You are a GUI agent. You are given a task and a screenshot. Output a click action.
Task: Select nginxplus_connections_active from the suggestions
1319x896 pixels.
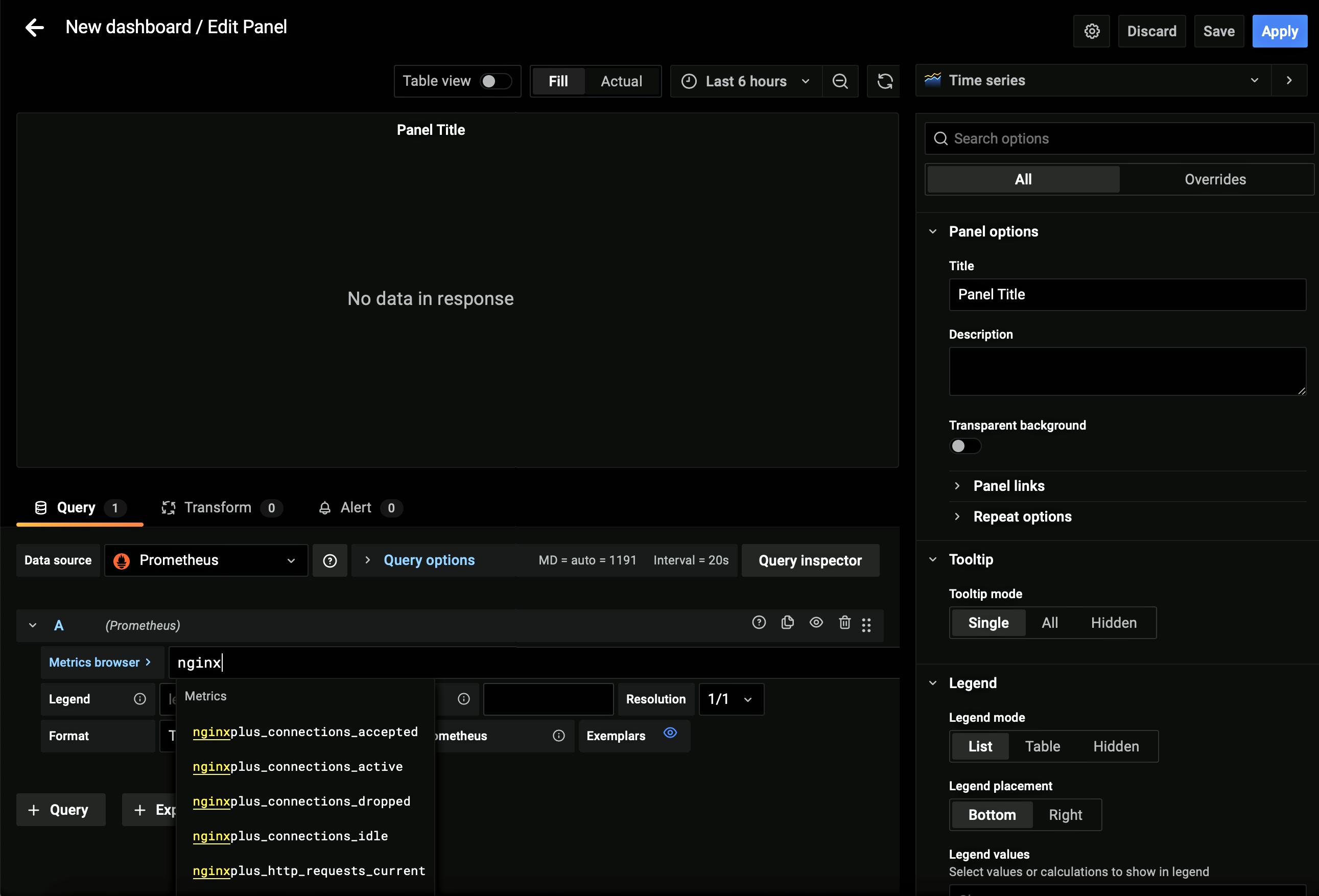[x=297, y=767]
